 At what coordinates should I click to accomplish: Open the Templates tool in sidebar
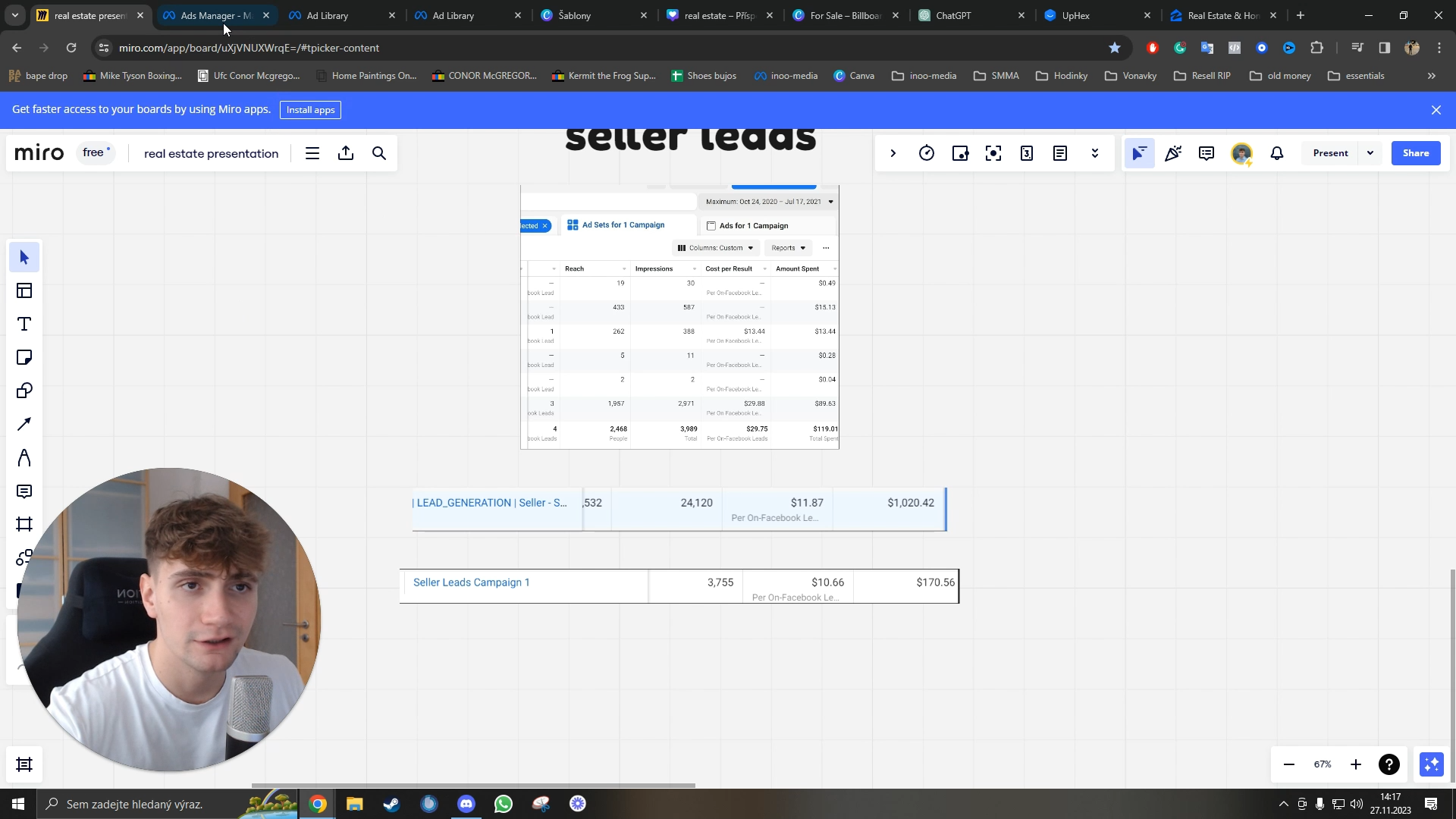coord(24,291)
